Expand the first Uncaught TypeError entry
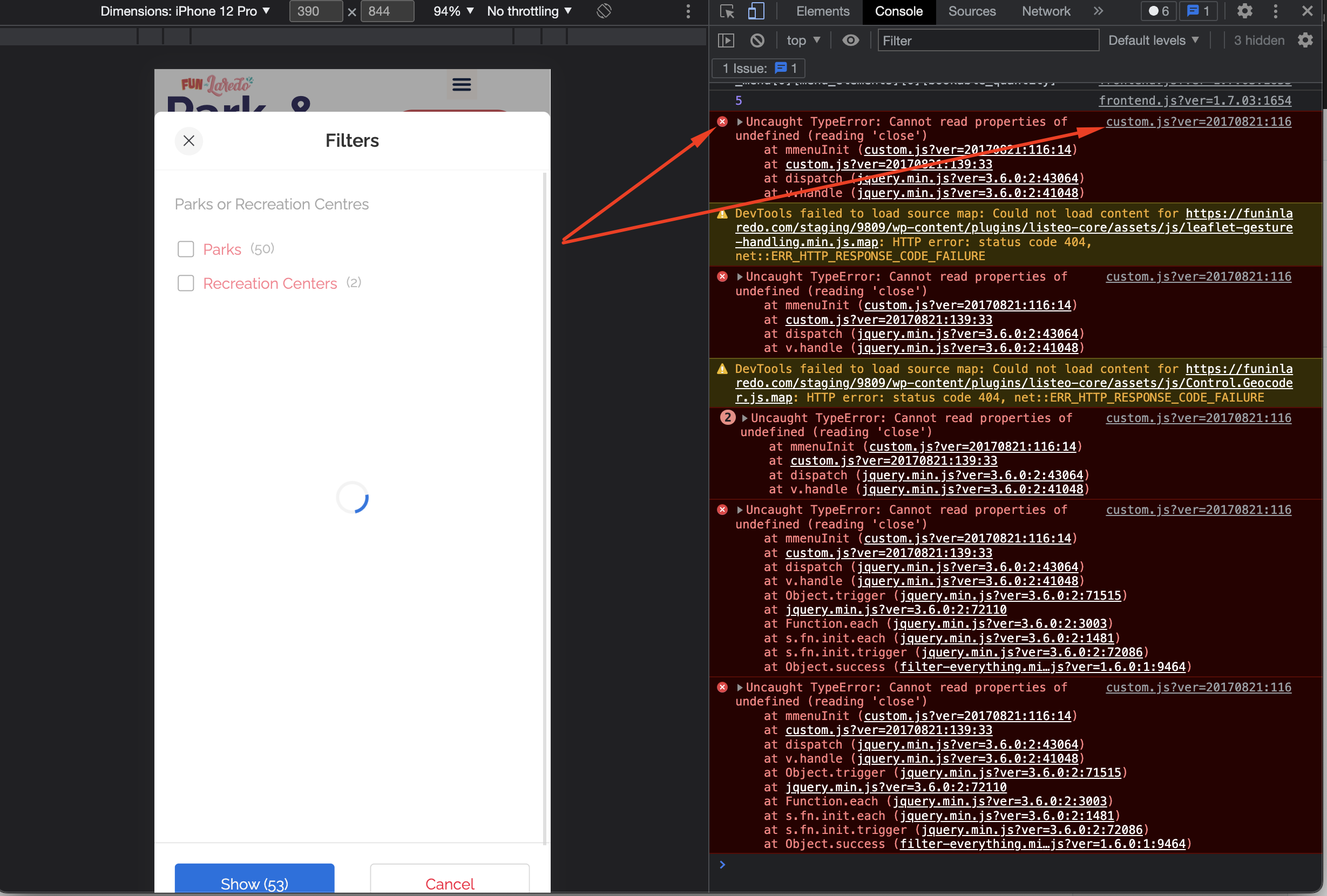Viewport: 1327px width, 896px height. pyautogui.click(x=740, y=121)
